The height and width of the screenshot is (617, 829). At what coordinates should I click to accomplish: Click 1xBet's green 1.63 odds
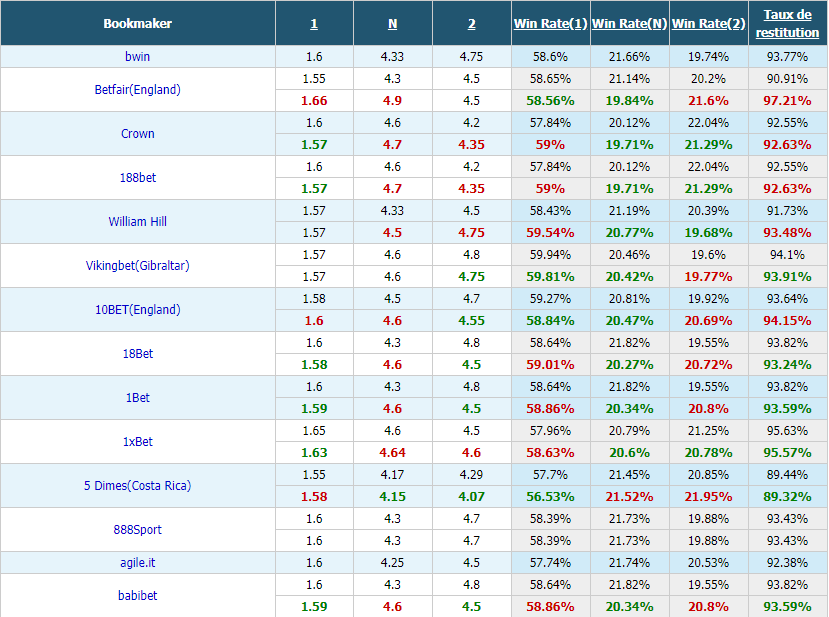[x=314, y=453]
